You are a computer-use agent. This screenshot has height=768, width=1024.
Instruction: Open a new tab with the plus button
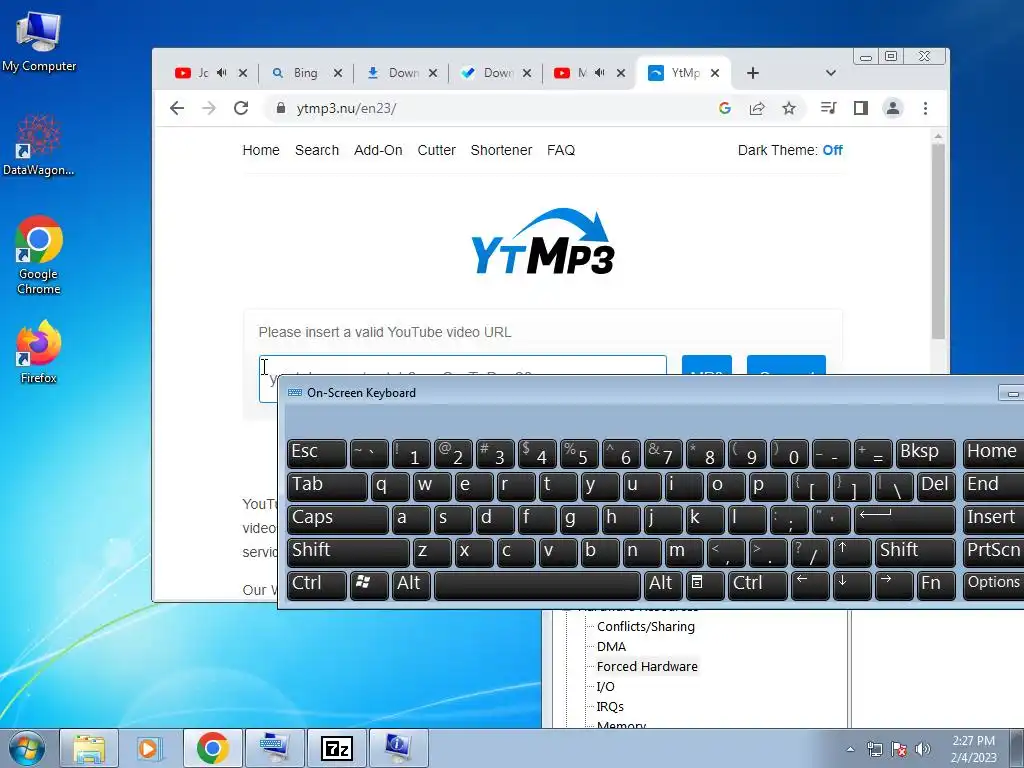click(753, 73)
